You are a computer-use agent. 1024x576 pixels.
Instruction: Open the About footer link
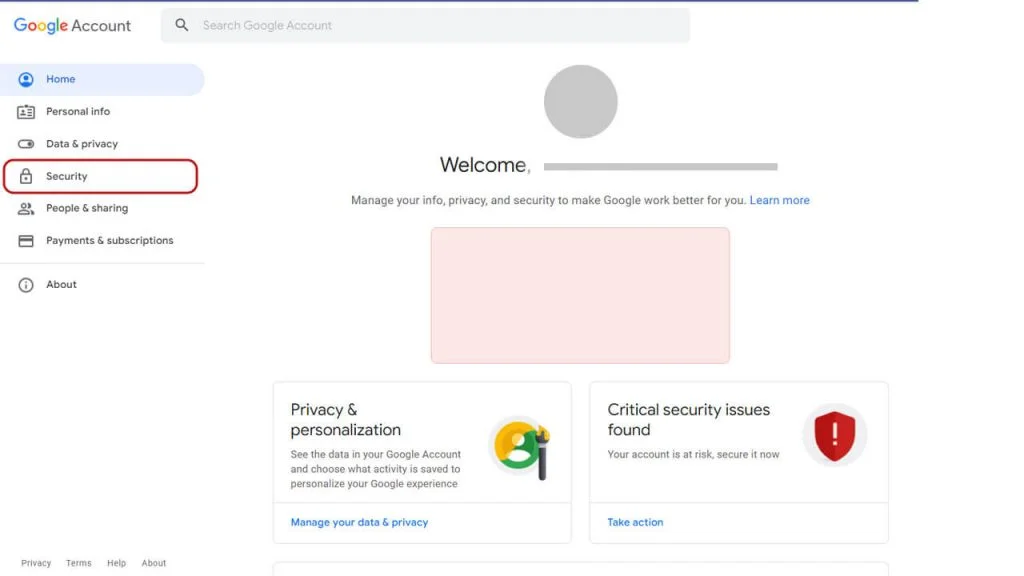coord(153,563)
